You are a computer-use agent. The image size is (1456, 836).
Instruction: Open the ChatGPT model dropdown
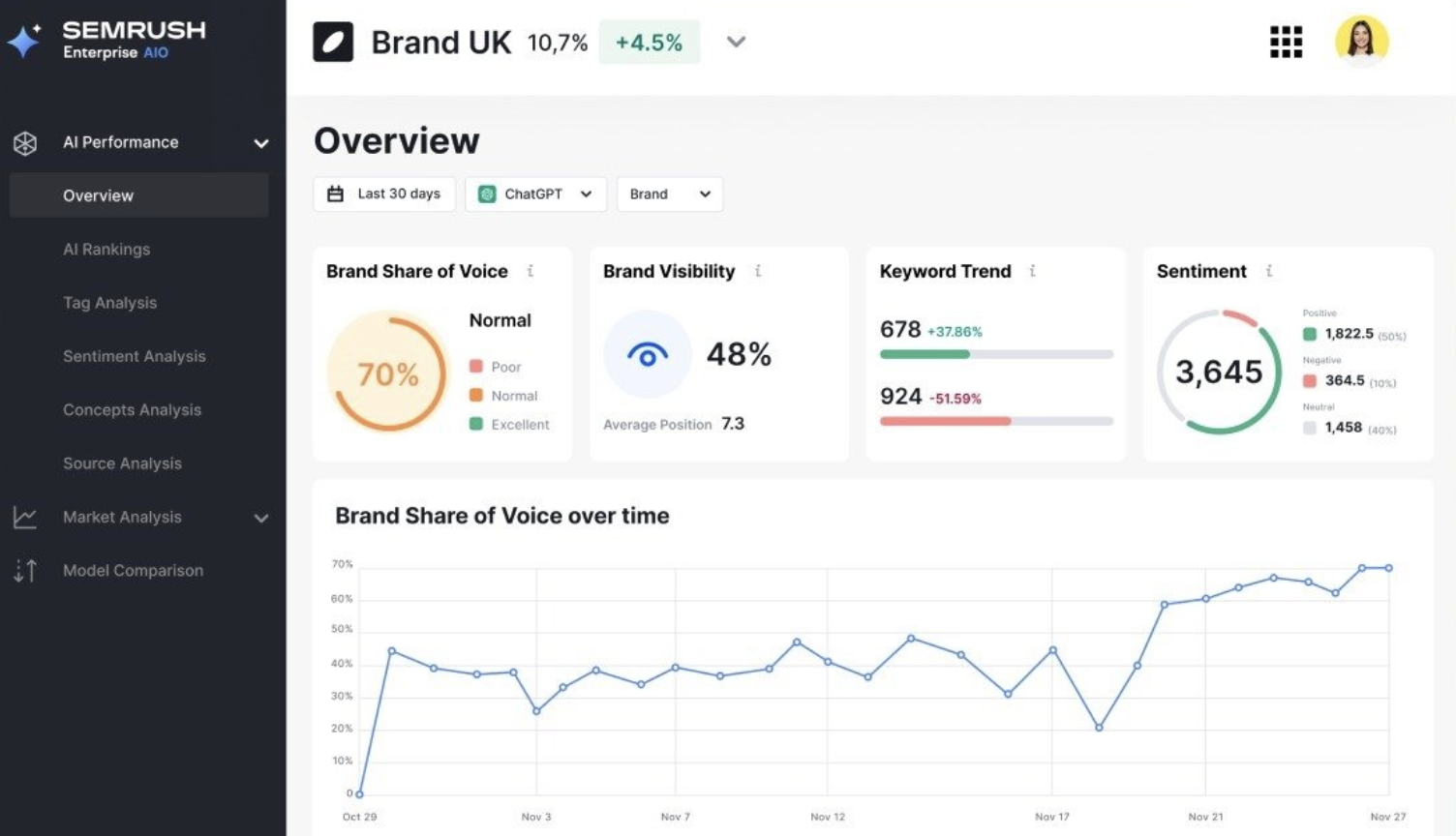tap(535, 194)
